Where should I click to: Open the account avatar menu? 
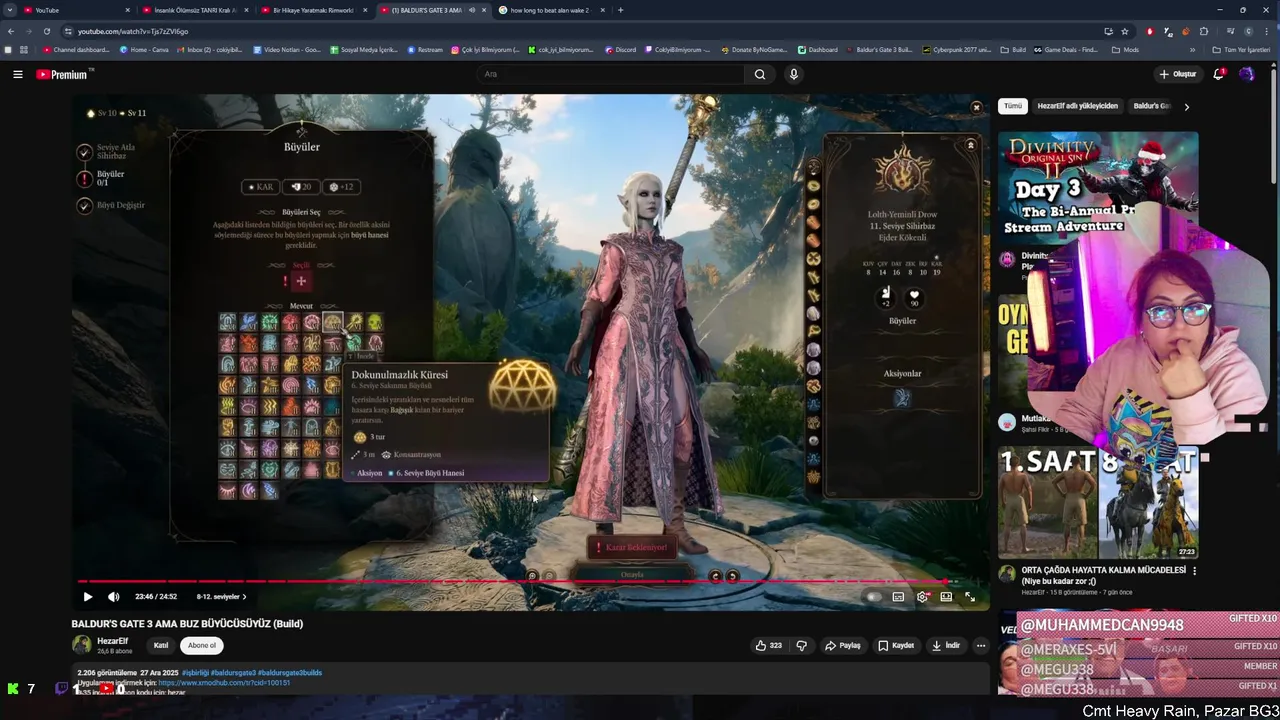(1246, 74)
